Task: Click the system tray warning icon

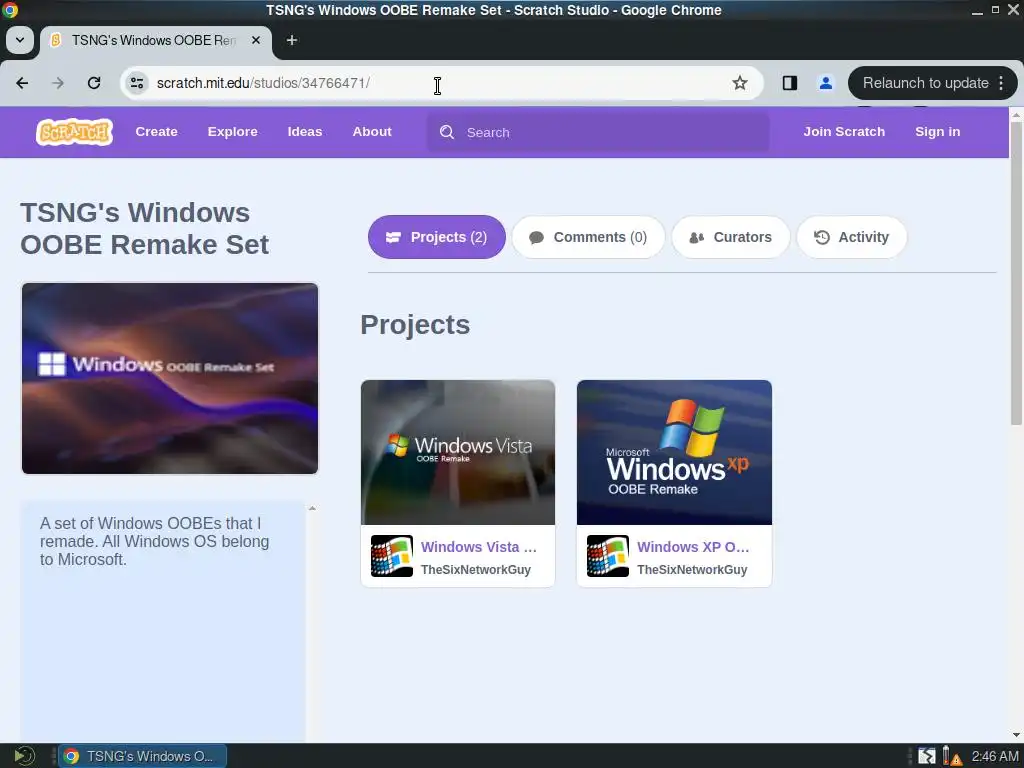Action: (x=953, y=756)
